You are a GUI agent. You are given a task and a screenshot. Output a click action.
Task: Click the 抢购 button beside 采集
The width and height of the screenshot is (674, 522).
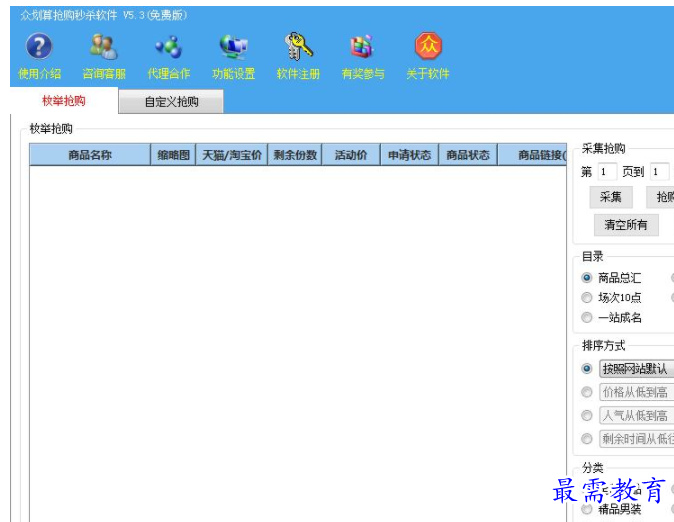[662, 197]
